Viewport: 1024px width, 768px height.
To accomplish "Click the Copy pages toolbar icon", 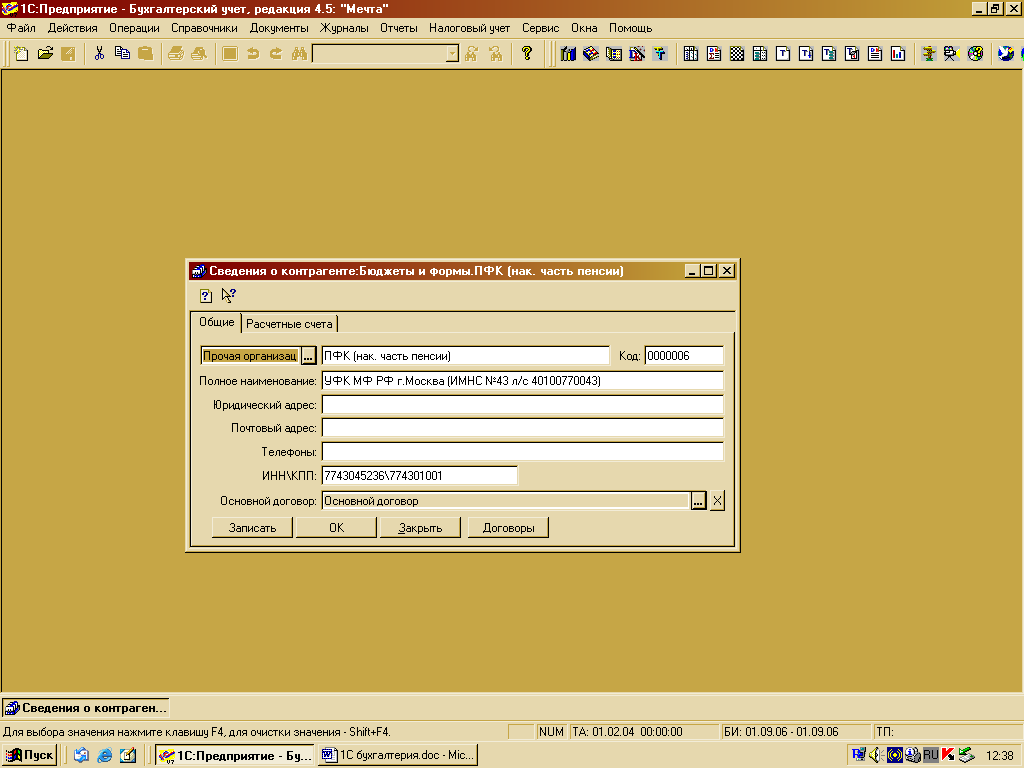I will tap(122, 54).
